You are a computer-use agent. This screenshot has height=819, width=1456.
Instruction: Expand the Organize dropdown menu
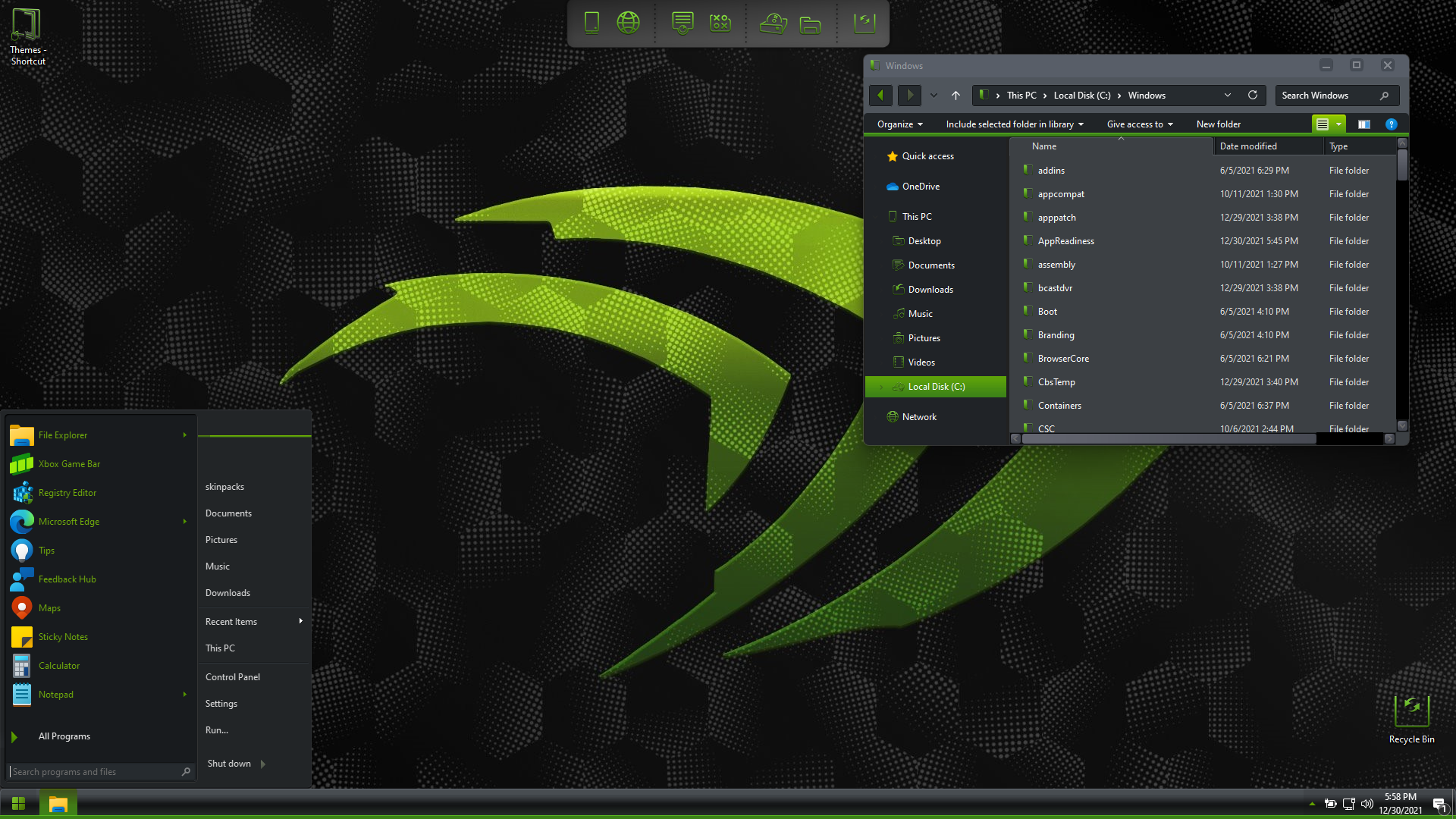click(x=899, y=124)
